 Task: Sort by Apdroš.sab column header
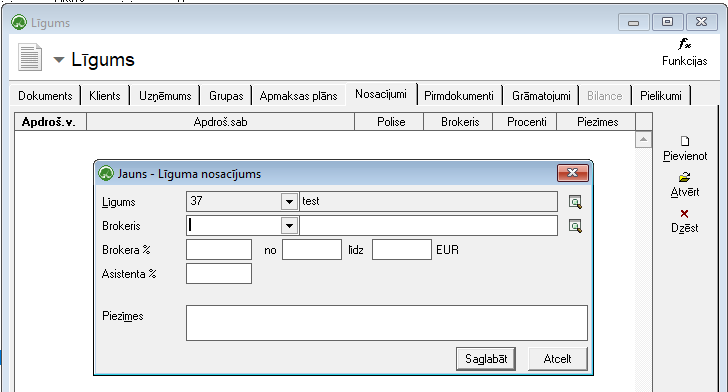221,122
